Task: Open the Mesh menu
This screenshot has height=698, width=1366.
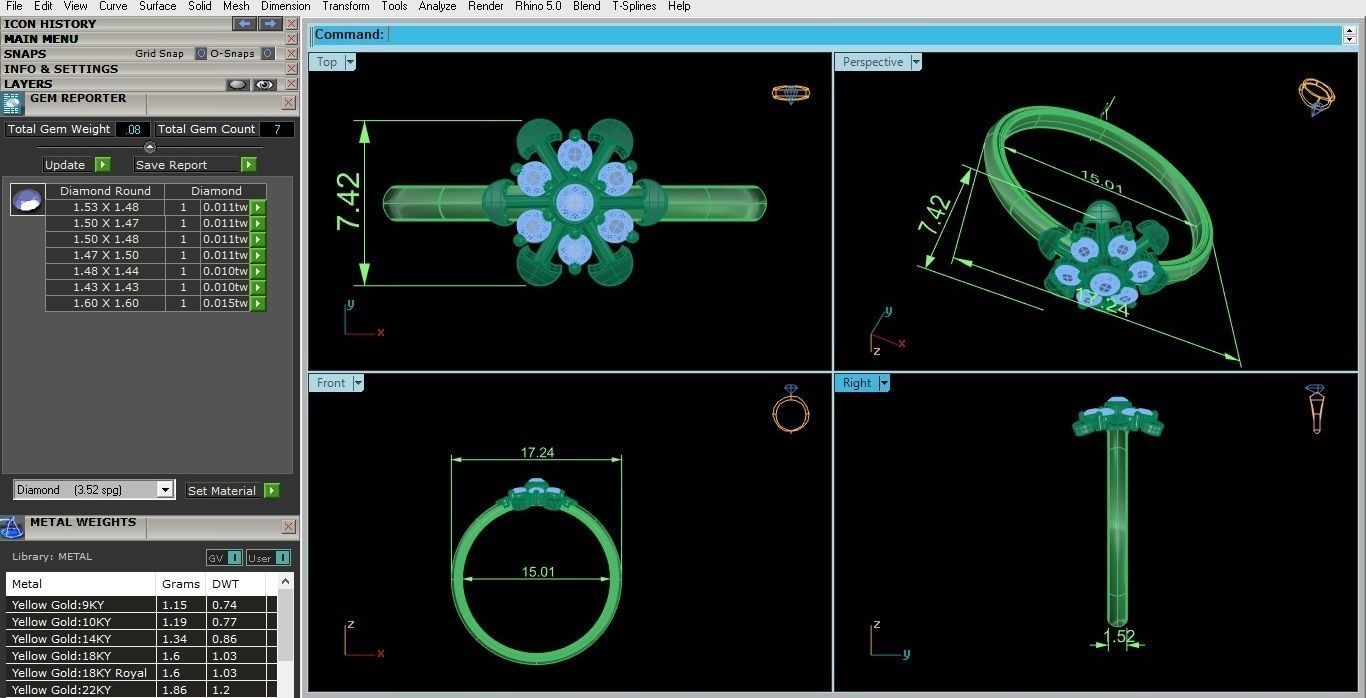Action: pyautogui.click(x=236, y=6)
